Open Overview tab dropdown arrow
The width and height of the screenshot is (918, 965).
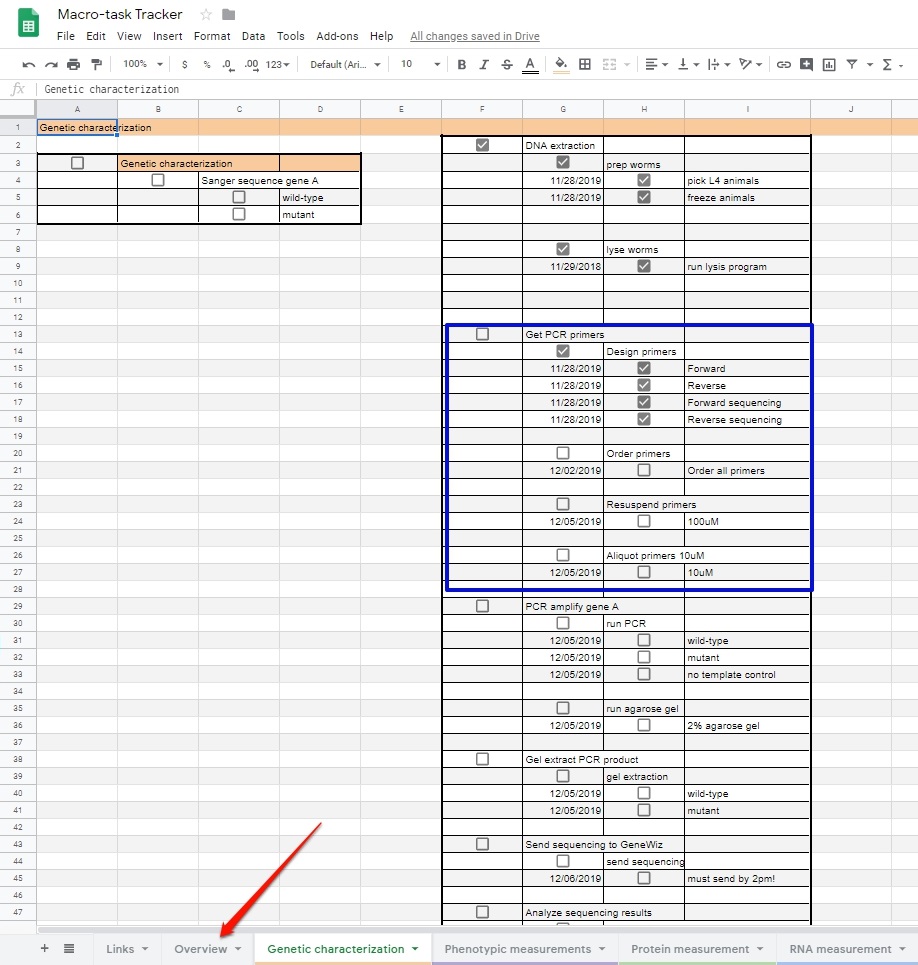tap(238, 949)
